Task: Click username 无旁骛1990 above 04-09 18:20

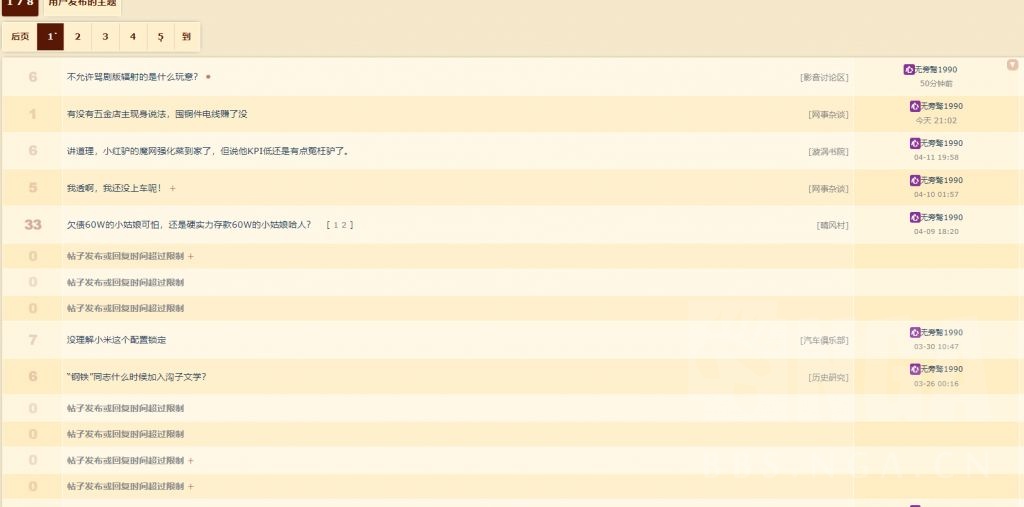Action: pyautogui.click(x=942, y=217)
